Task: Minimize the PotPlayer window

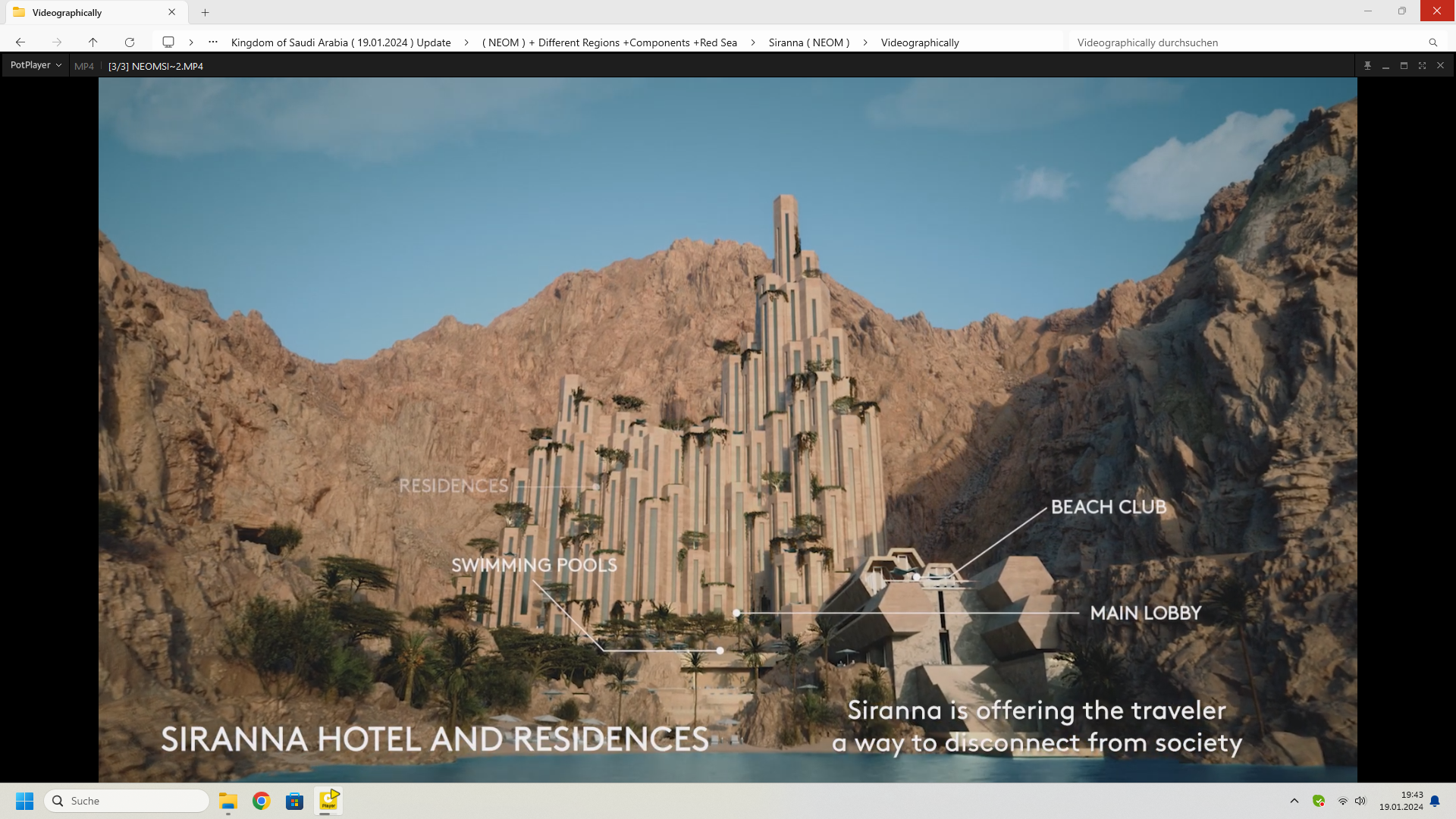Action: pyautogui.click(x=1385, y=66)
